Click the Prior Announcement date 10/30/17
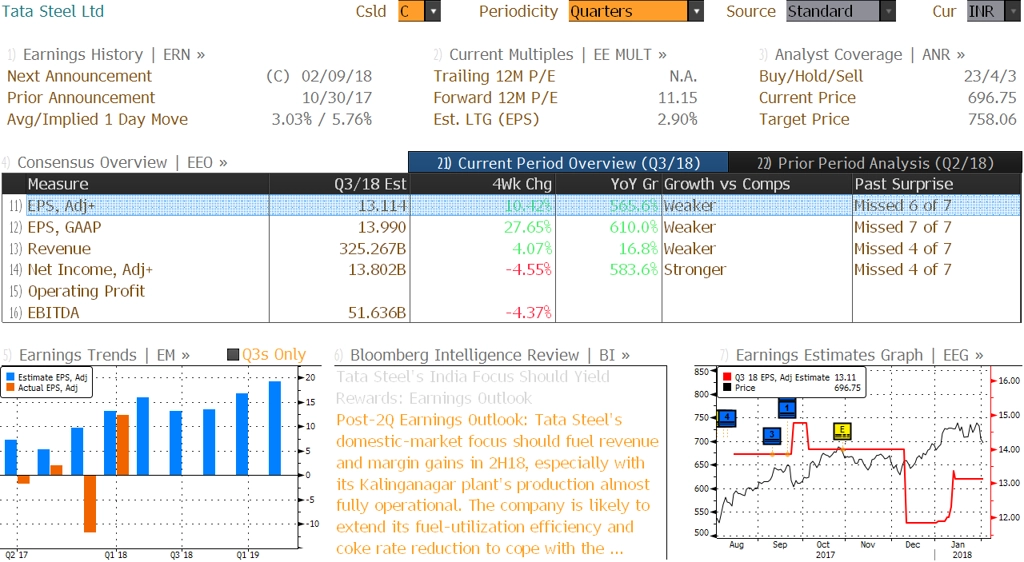The width and height of the screenshot is (1024, 562). click(x=337, y=98)
